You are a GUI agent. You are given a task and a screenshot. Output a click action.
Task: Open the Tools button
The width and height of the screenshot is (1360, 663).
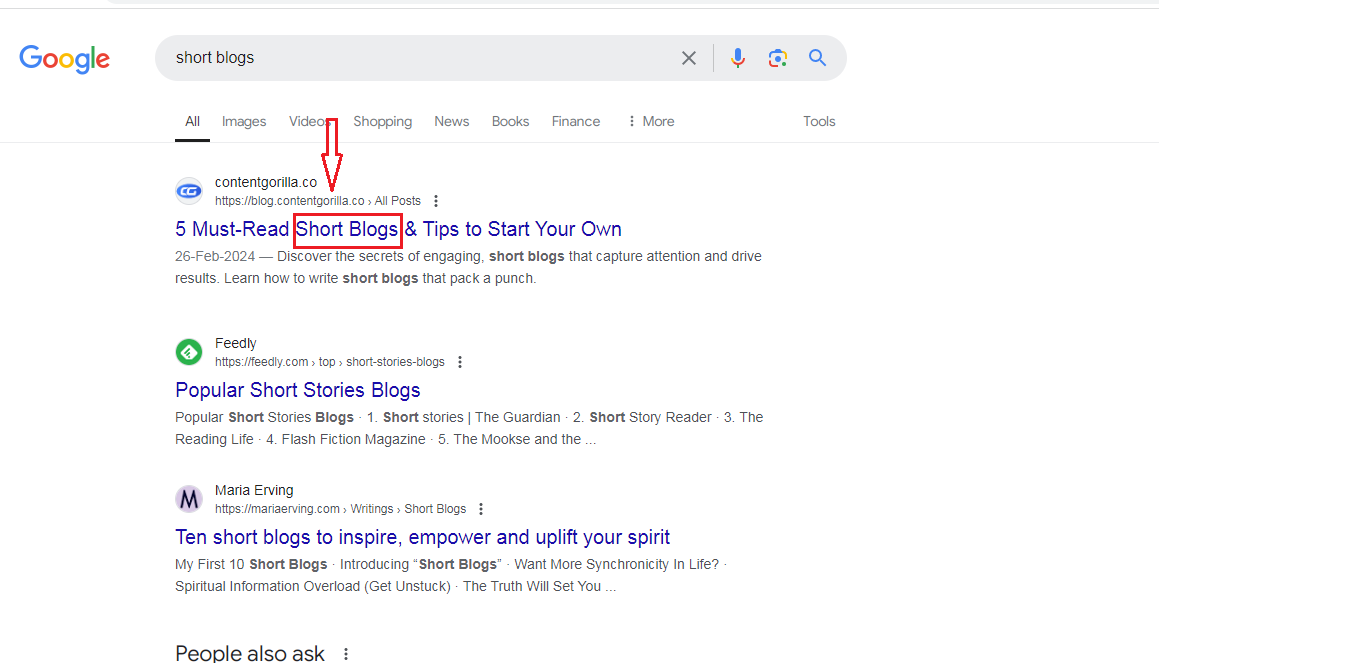coord(819,121)
